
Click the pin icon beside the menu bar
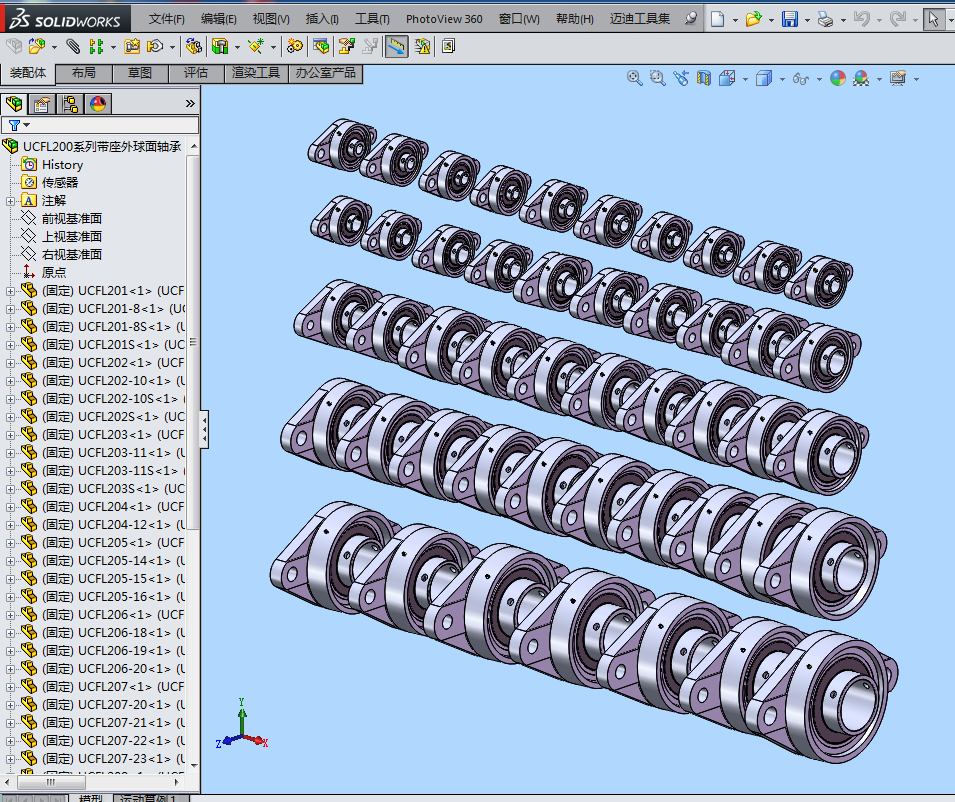click(690, 19)
